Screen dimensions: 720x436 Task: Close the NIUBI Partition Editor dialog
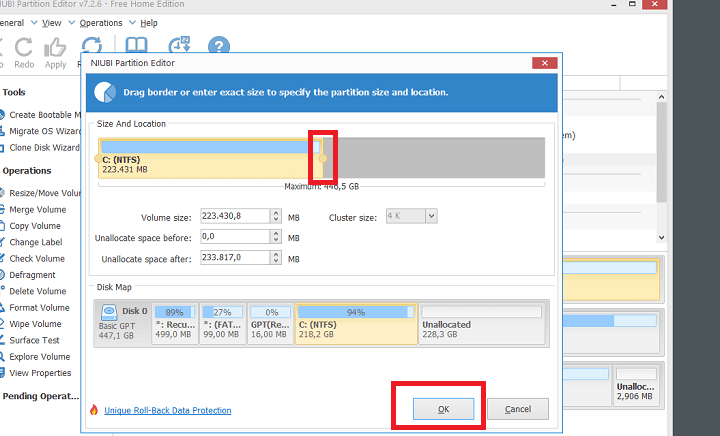point(545,63)
